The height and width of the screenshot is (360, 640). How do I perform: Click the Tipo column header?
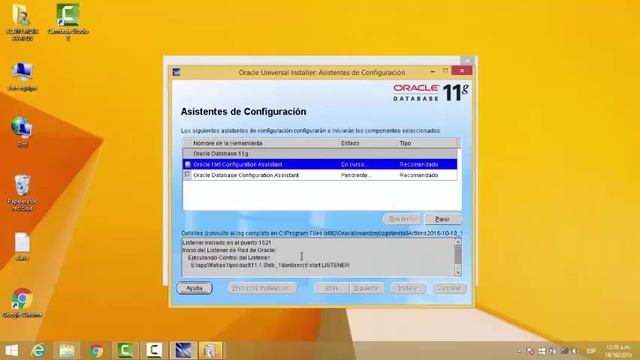point(428,143)
